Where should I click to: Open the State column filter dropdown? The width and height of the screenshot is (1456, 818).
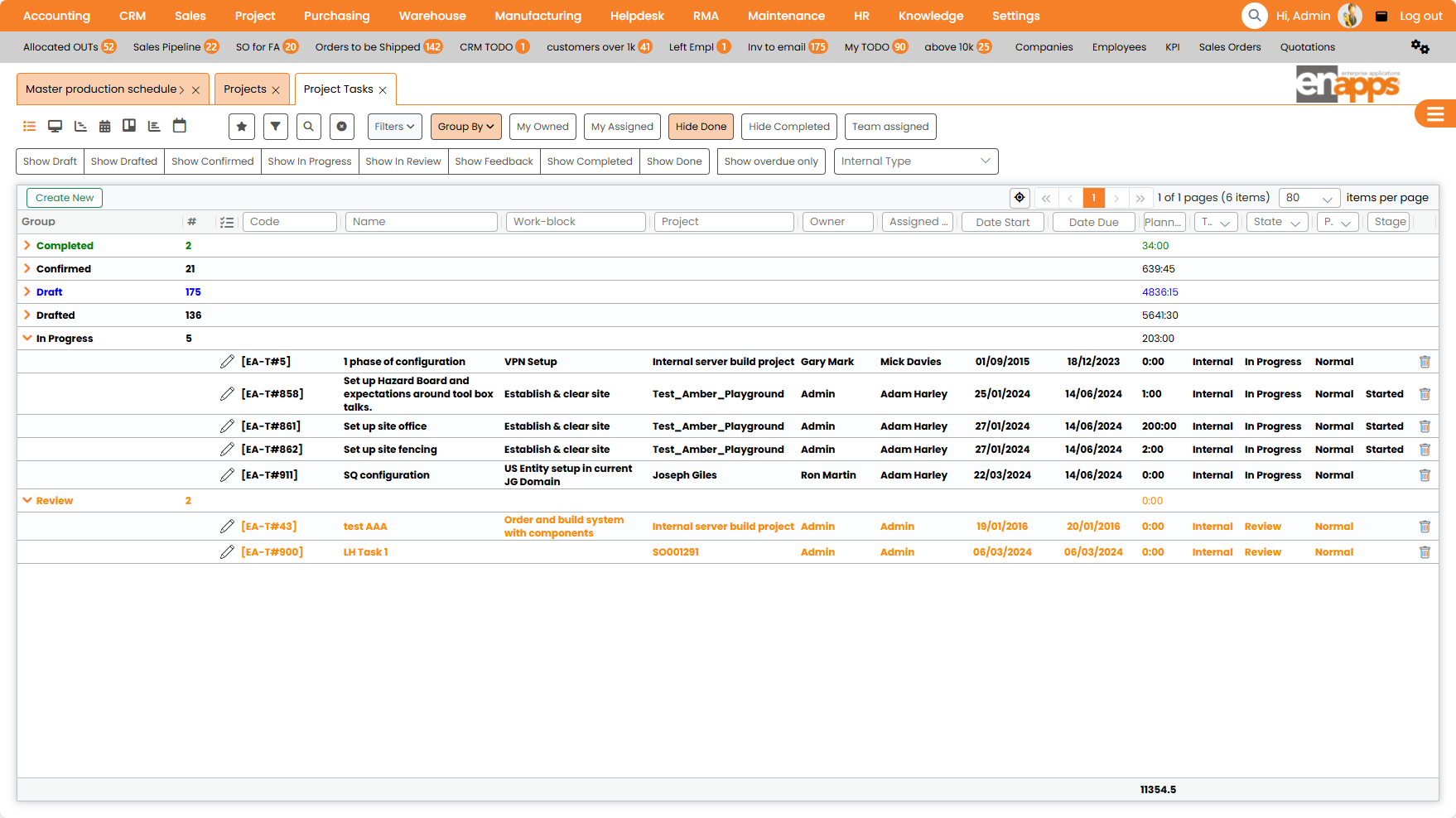1277,222
